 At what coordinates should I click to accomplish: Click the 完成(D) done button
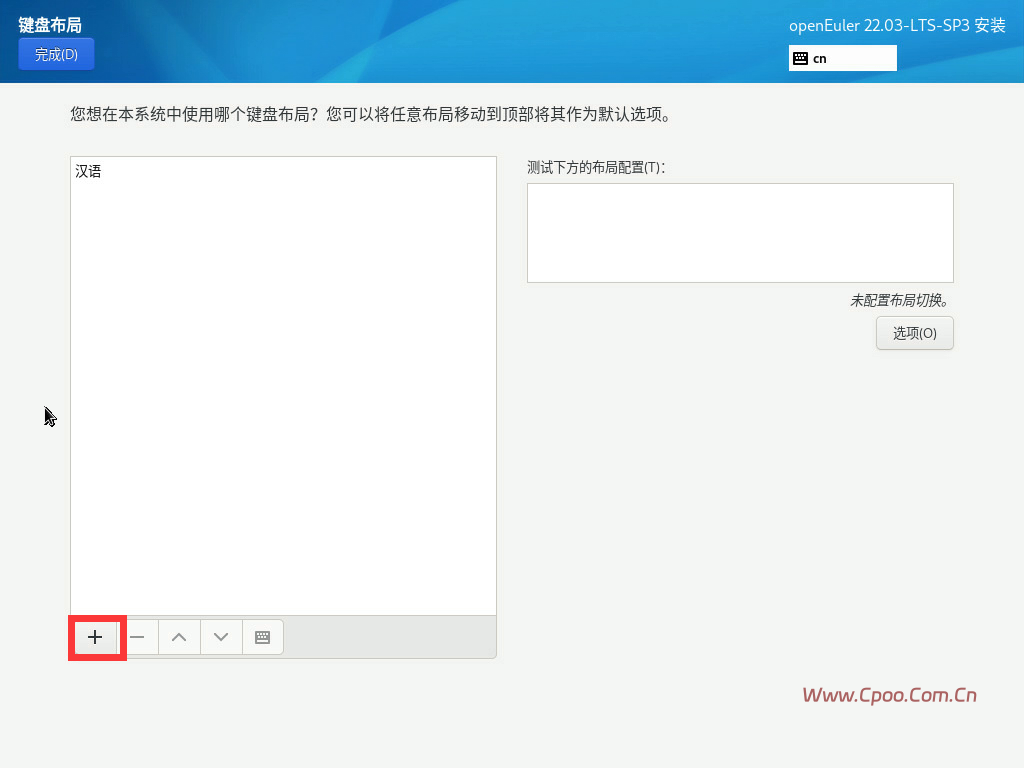point(56,54)
